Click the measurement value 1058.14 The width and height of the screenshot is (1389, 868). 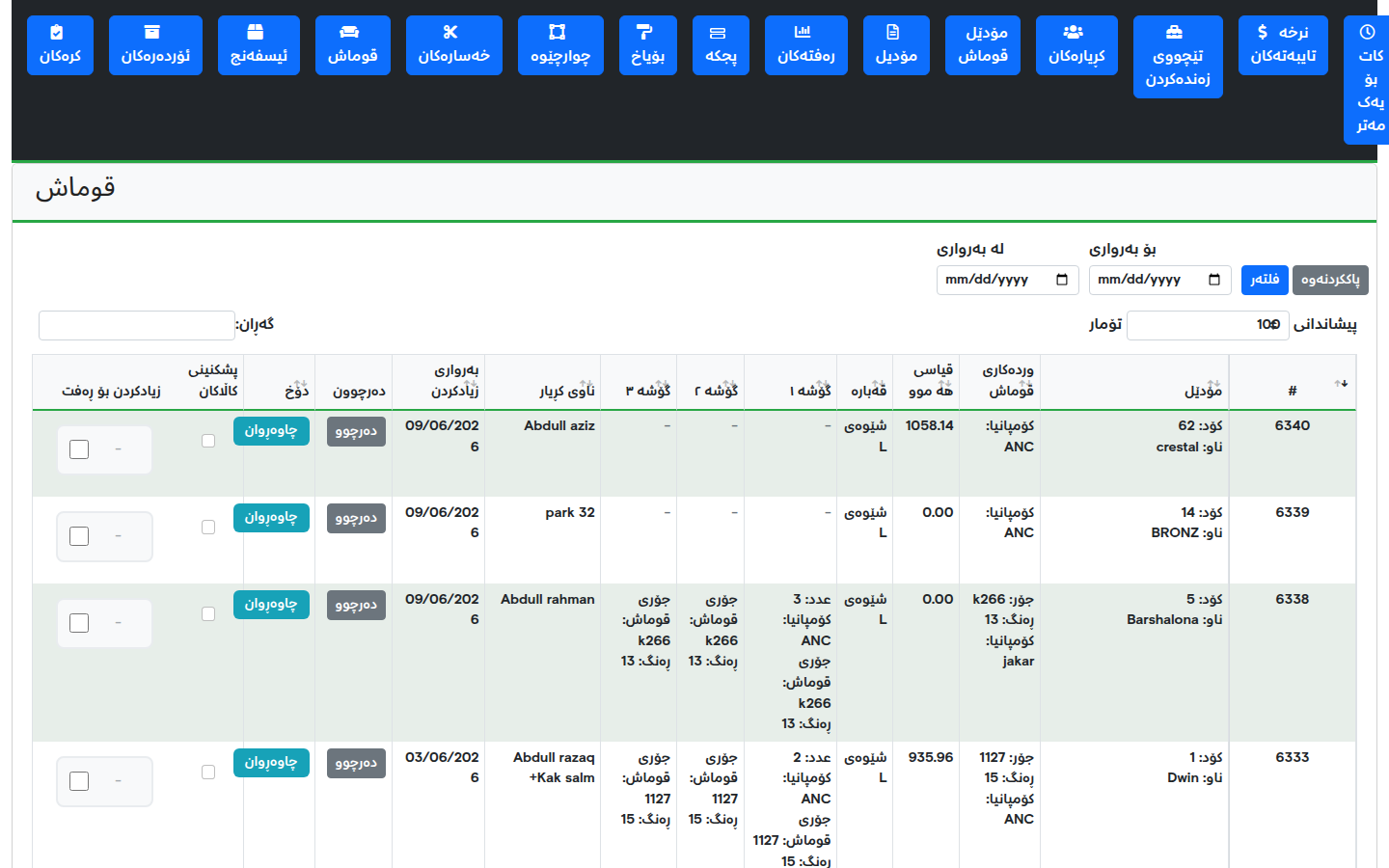tap(929, 425)
